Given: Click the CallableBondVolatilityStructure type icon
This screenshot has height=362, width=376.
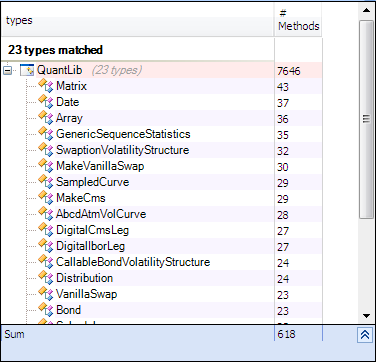Looking at the screenshot, I should pyautogui.click(x=46, y=262).
